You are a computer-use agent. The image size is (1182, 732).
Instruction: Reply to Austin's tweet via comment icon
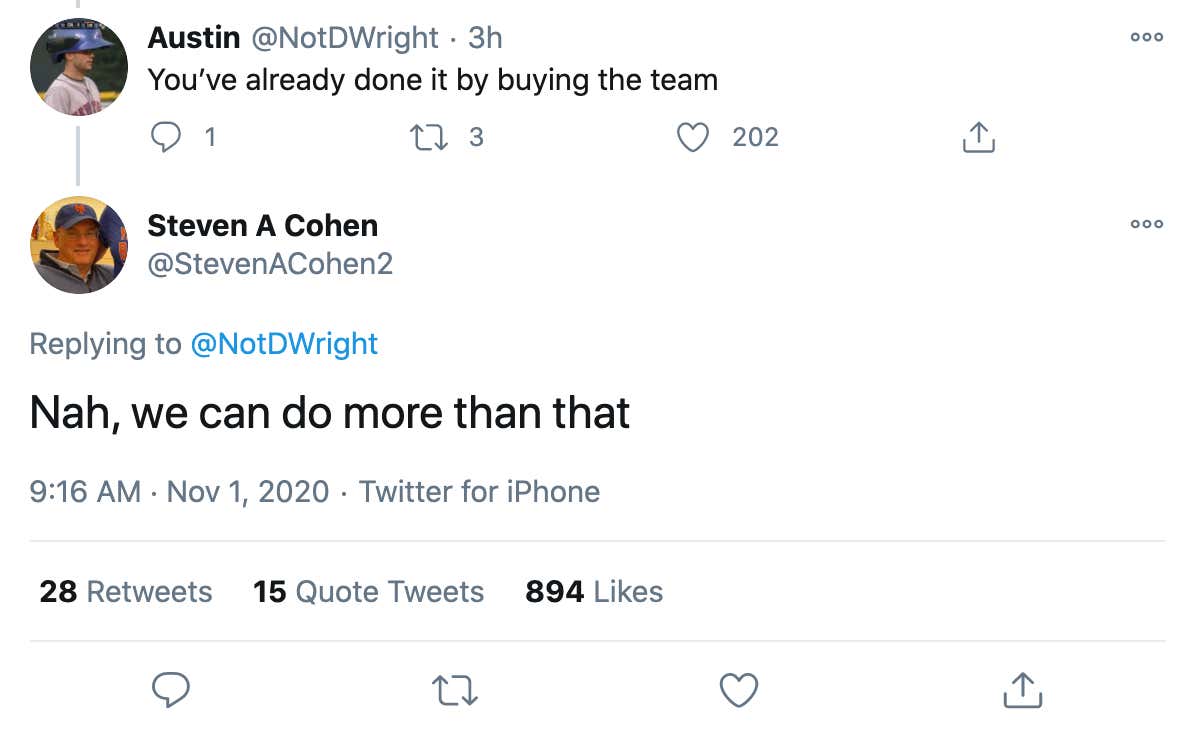pos(164,137)
